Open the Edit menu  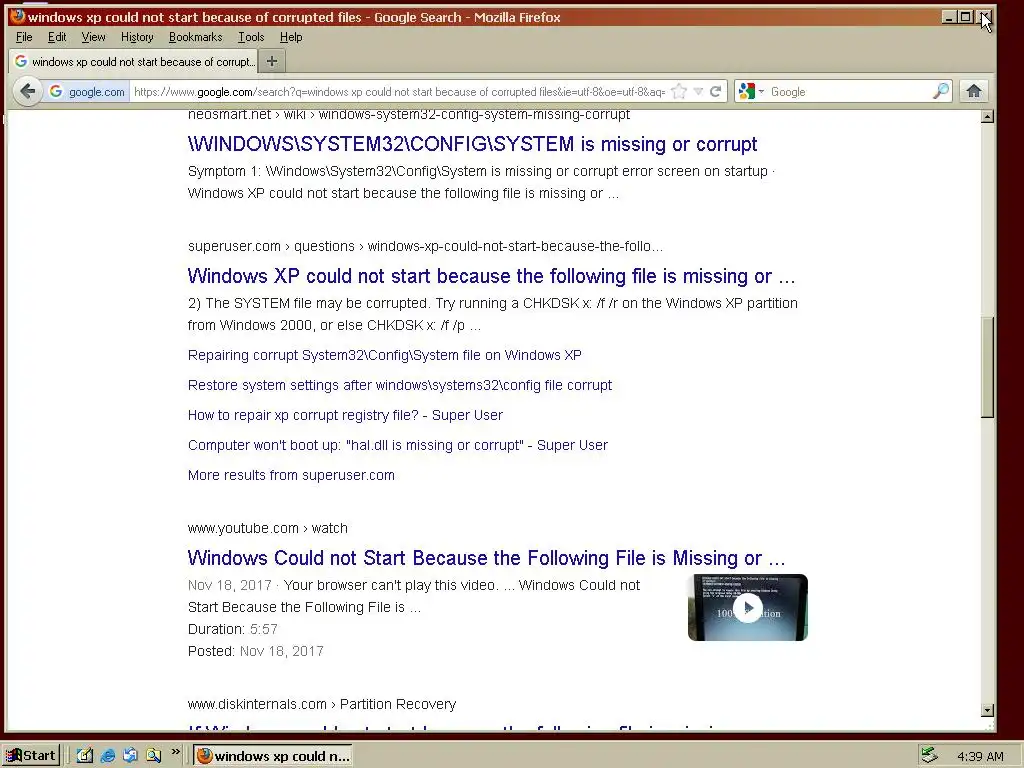(x=57, y=37)
